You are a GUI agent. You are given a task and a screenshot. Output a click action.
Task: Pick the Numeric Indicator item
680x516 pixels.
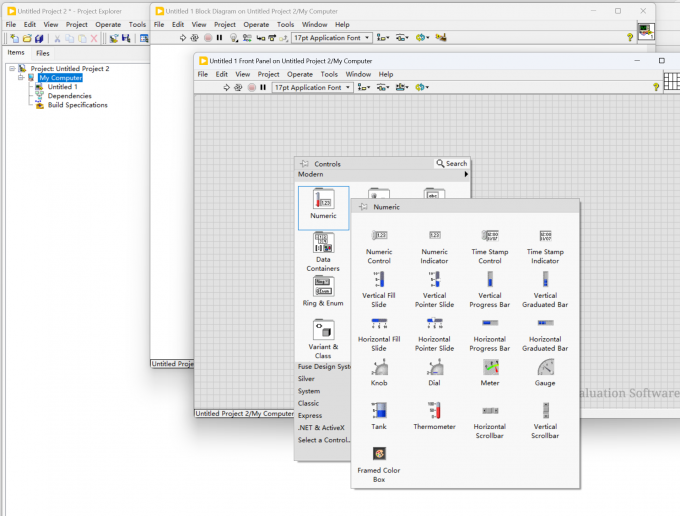tap(434, 247)
